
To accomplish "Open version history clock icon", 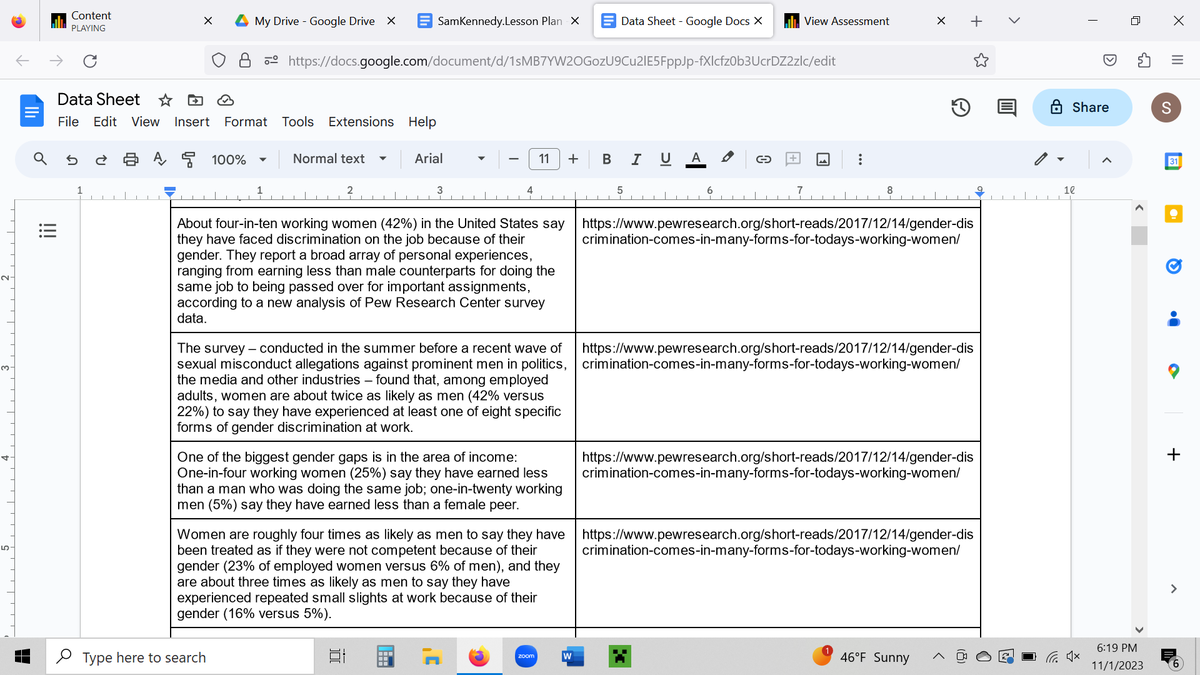I will [x=962, y=108].
